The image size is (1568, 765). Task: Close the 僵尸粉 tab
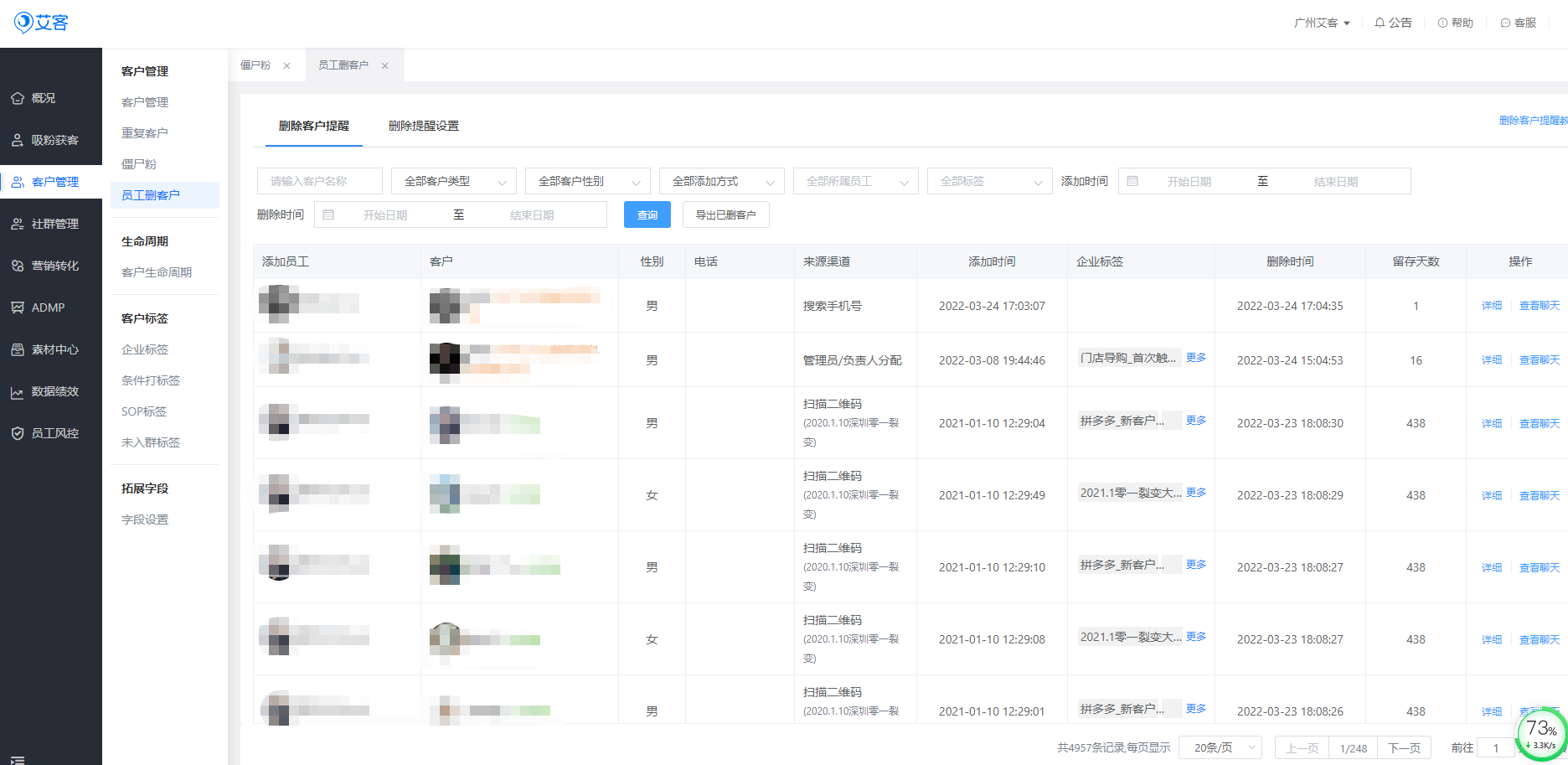tap(286, 65)
